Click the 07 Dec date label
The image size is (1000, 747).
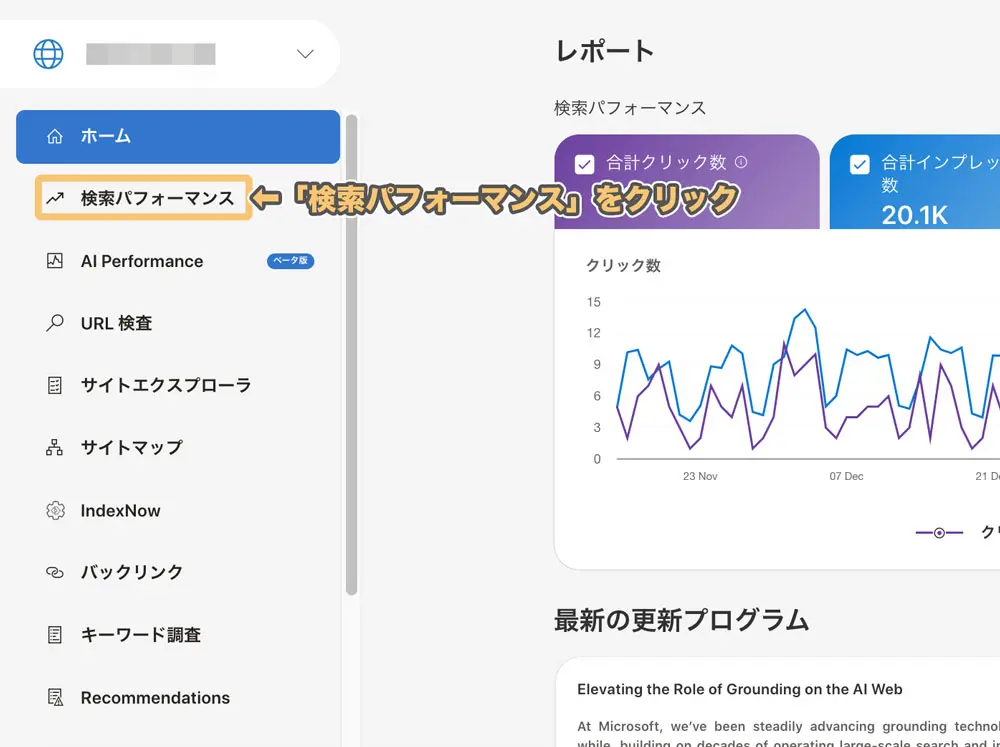(846, 476)
